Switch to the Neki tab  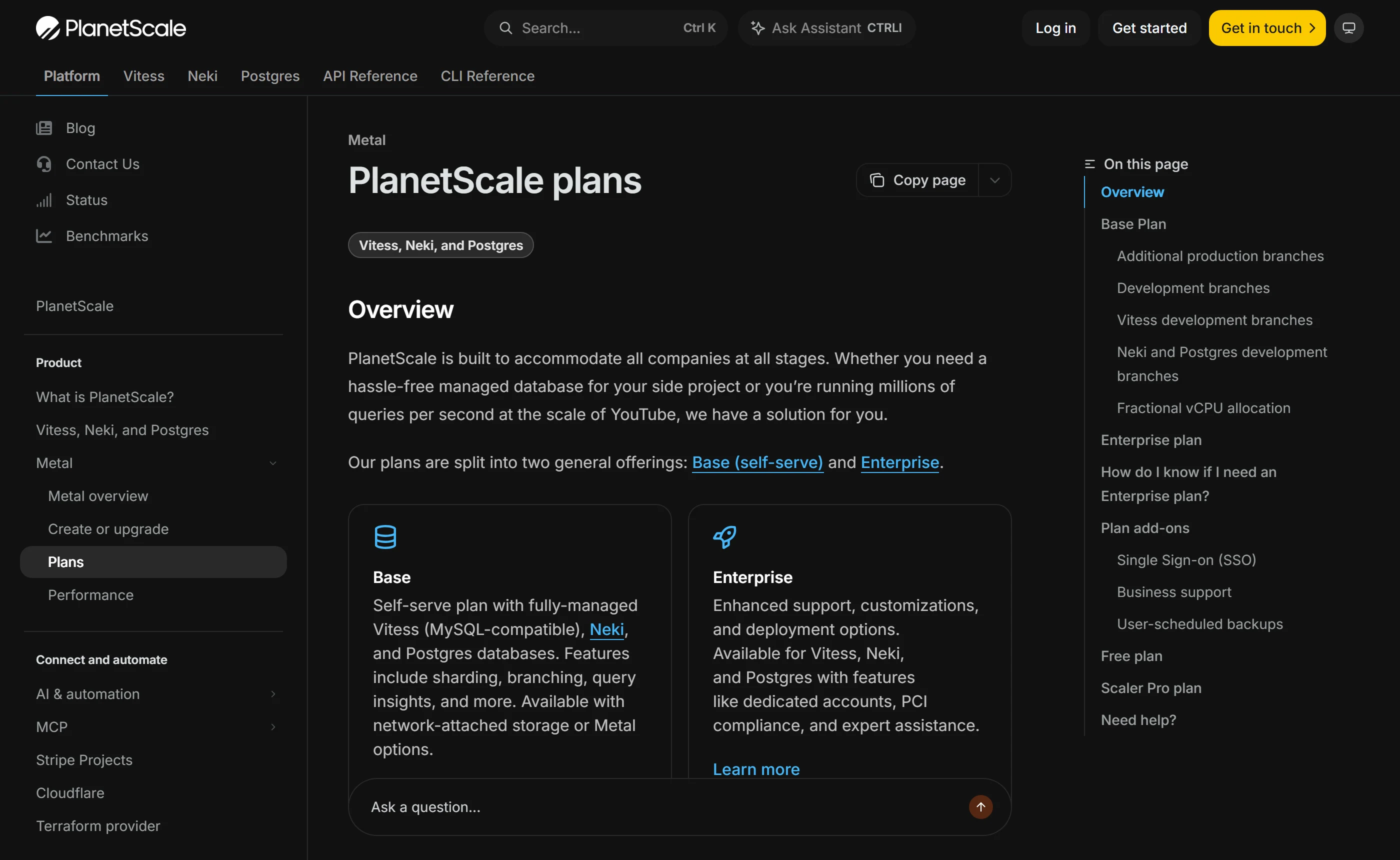[x=202, y=76]
